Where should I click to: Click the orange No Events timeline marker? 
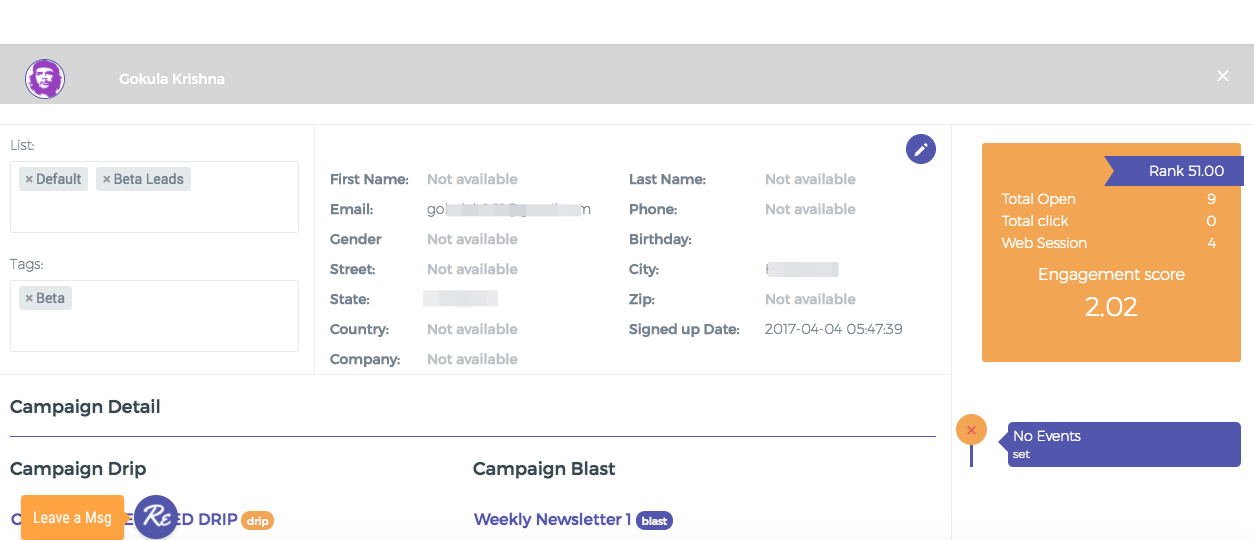point(971,430)
